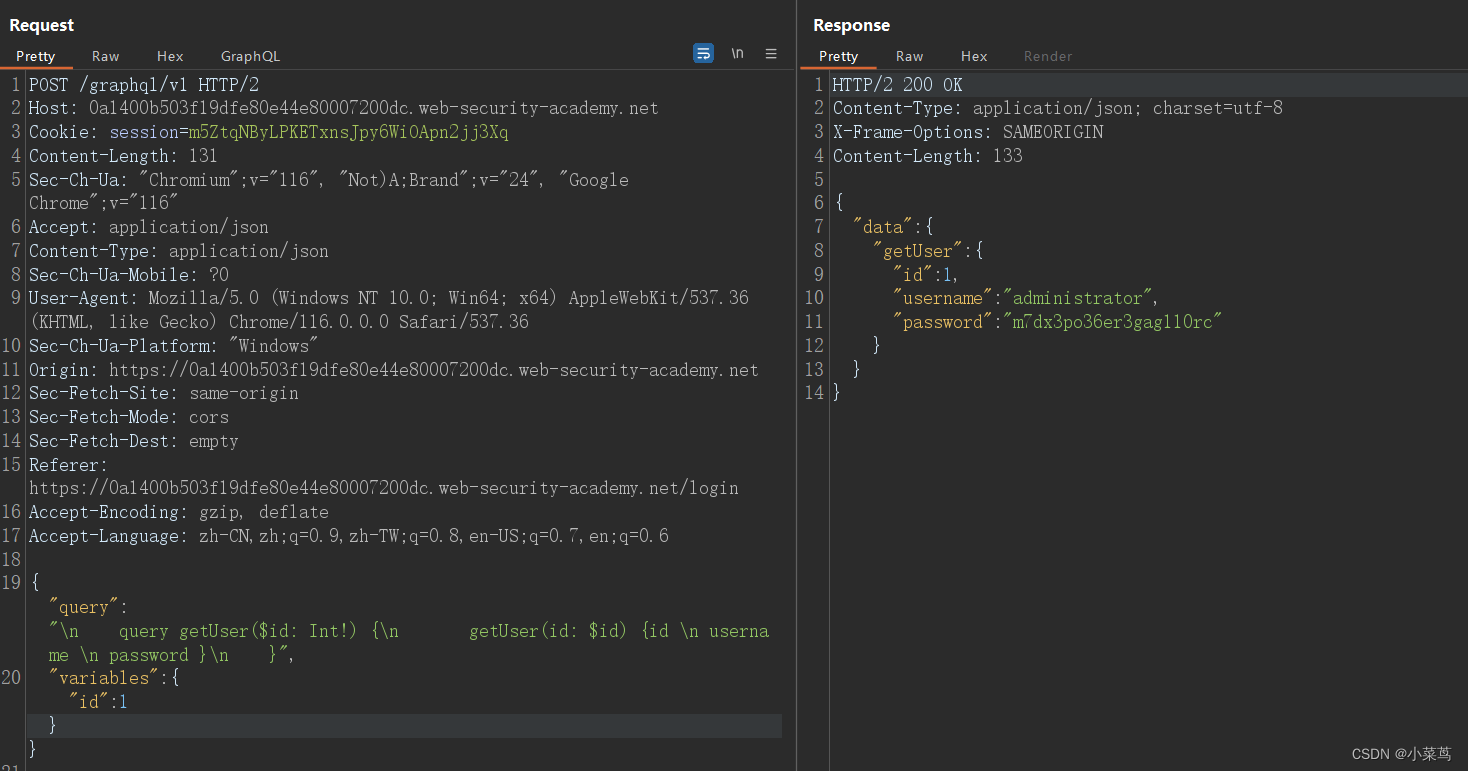Click the Request panel title

[x=42, y=25]
